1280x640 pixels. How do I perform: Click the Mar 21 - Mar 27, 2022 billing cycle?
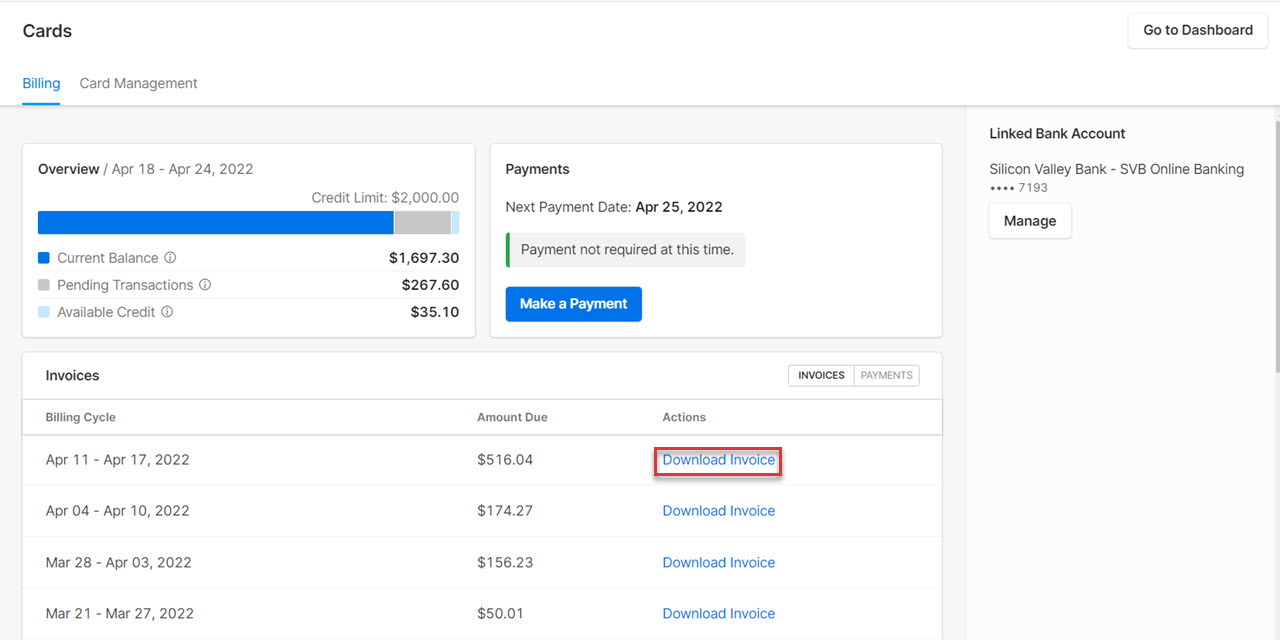click(120, 614)
